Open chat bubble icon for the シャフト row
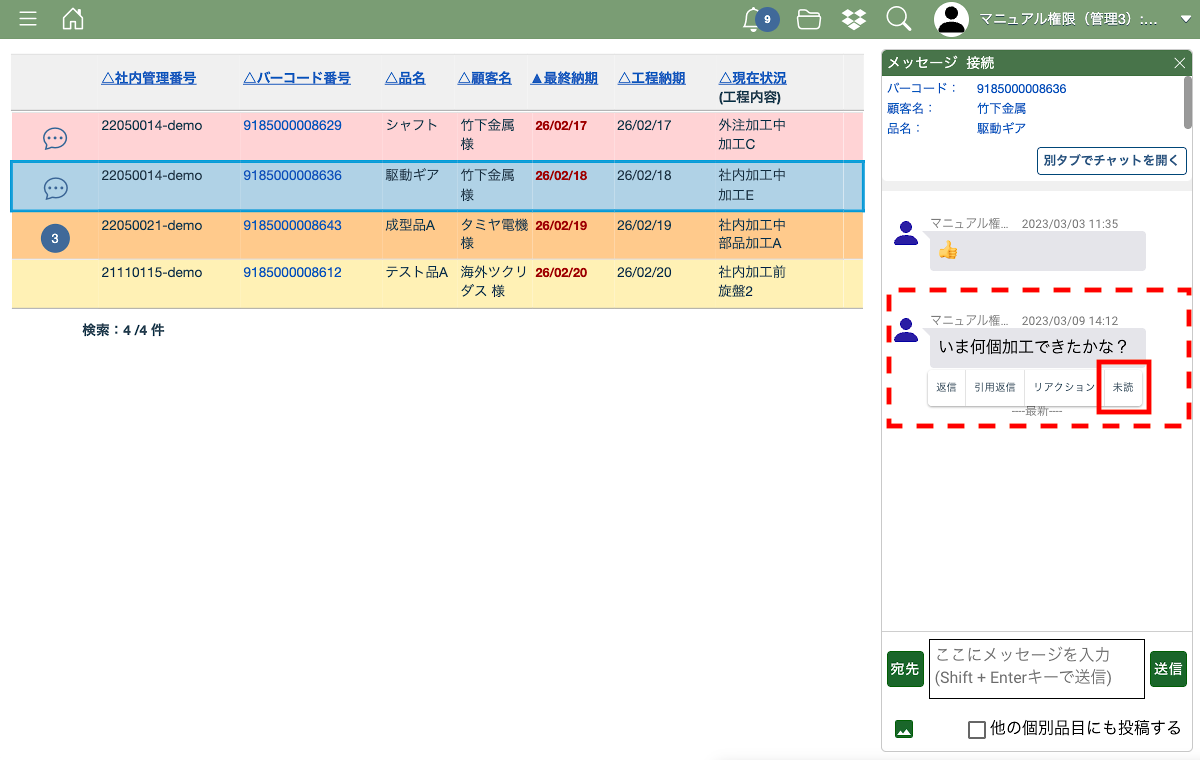The image size is (1200, 760). pyautogui.click(x=55, y=139)
